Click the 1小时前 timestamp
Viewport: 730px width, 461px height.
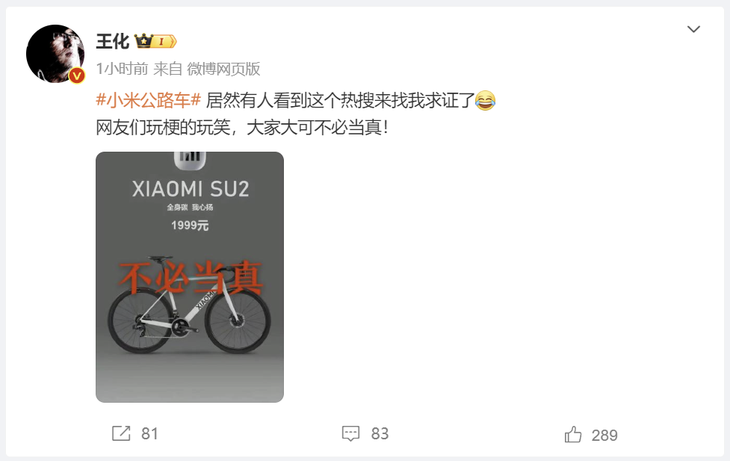[122, 69]
